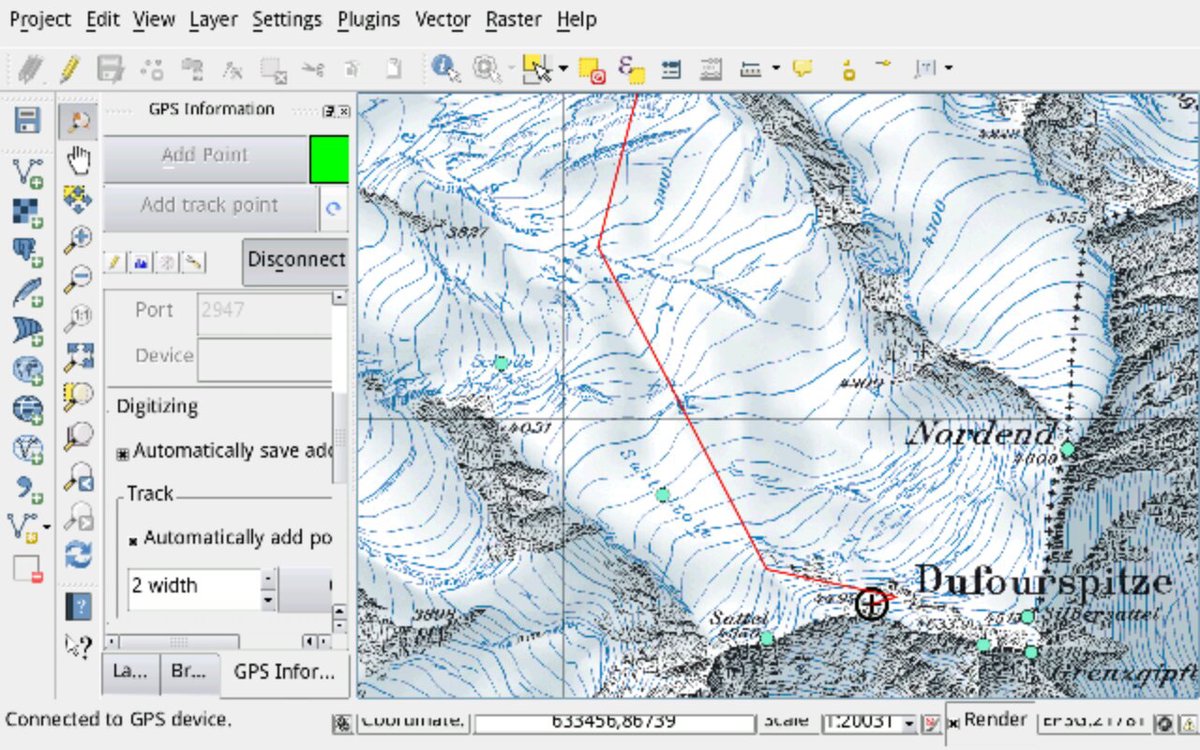Image resolution: width=1200 pixels, height=750 pixels.
Task: Click the Zoom Out magnifier tool
Action: pos(78,279)
